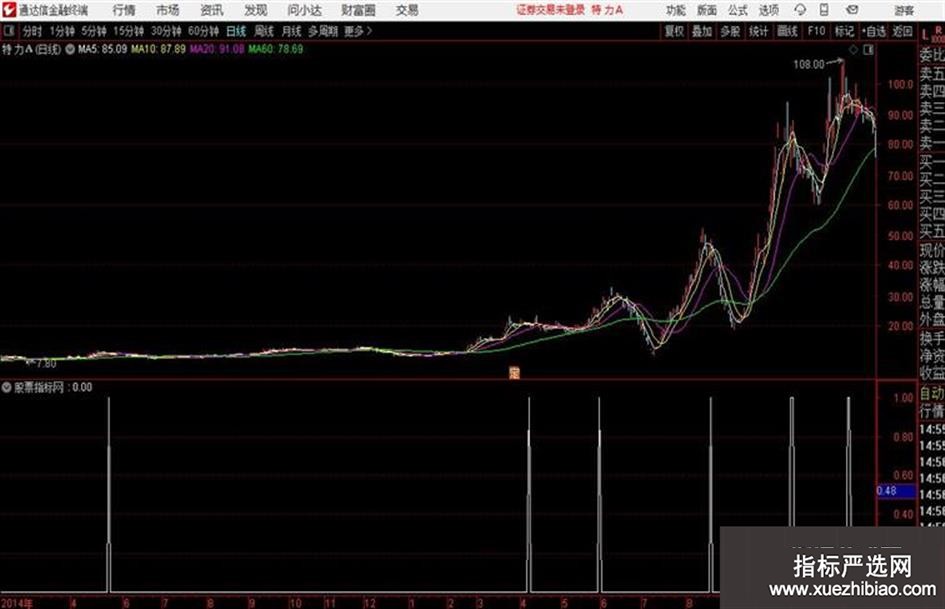Click the round dropdown icon beside 特力A(日线)
Image resolution: width=945 pixels, height=609 pixels.
tap(70, 49)
